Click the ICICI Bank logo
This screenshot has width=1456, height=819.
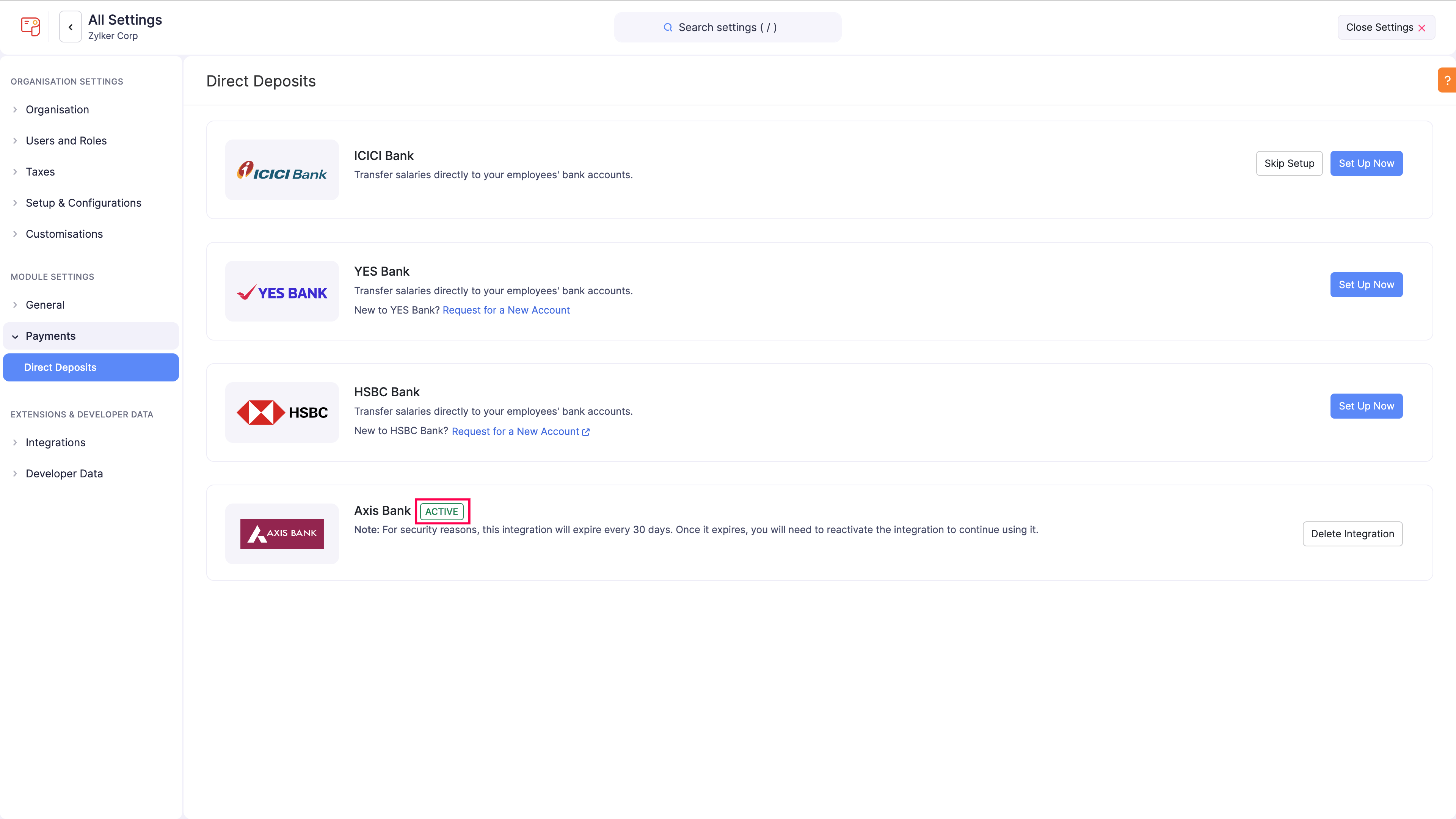click(282, 169)
